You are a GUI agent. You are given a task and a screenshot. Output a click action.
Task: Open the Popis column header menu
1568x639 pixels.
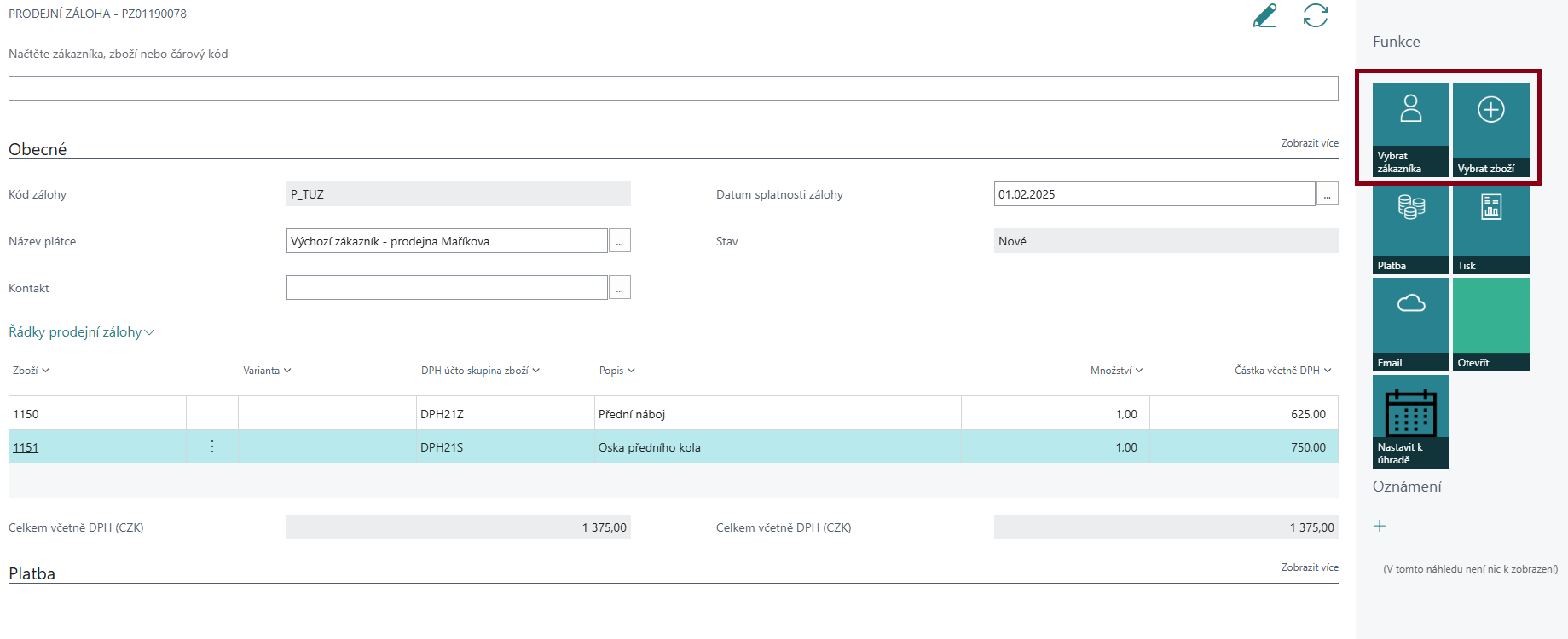(x=617, y=371)
